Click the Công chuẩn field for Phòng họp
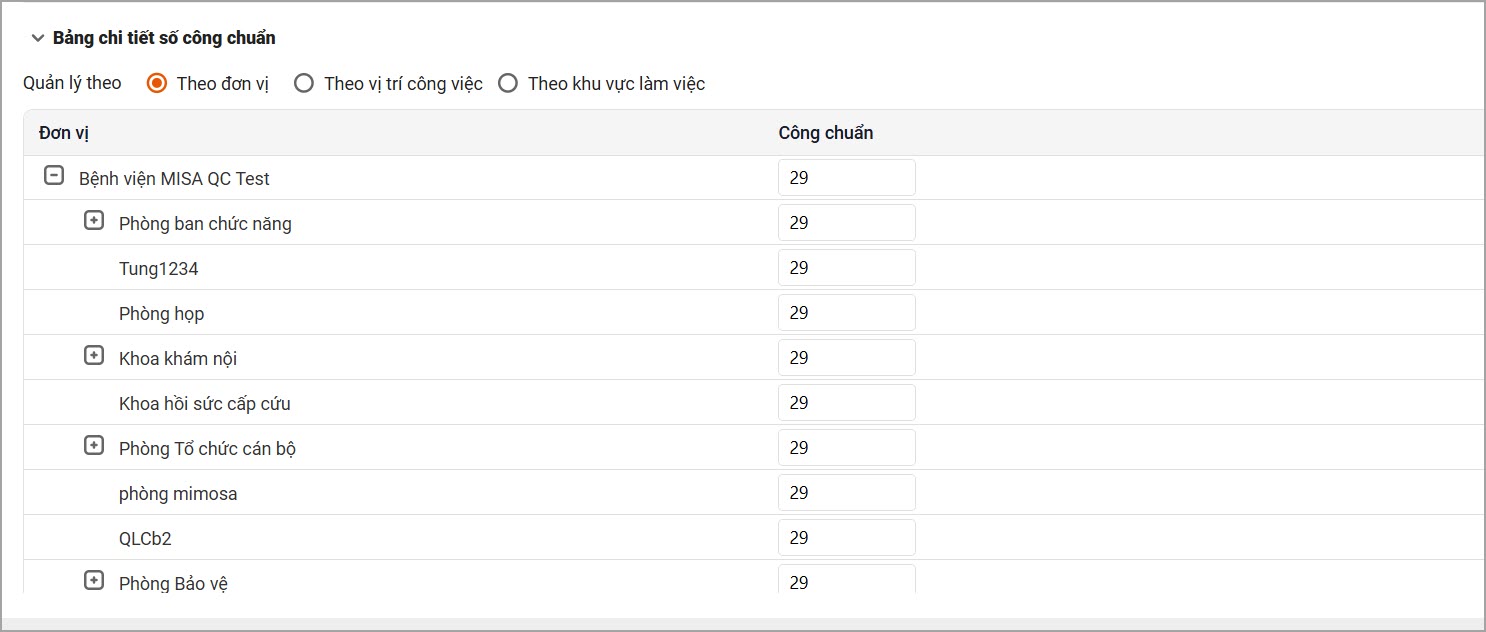The height and width of the screenshot is (632, 1486). point(846,313)
